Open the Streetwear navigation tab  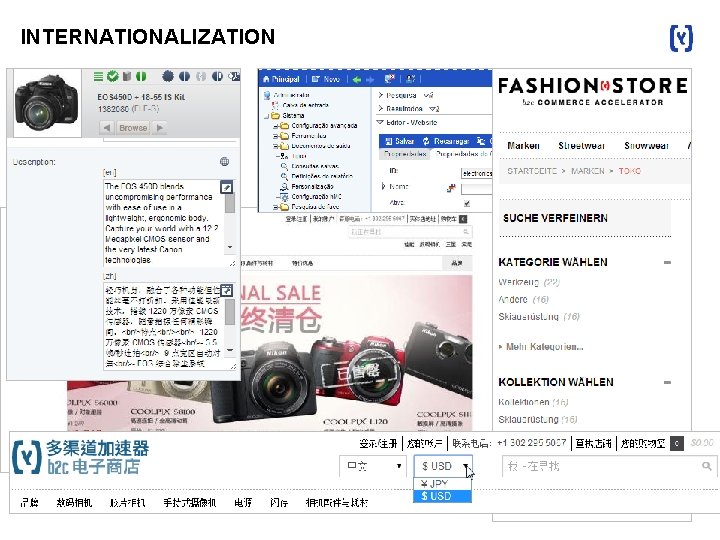581,146
